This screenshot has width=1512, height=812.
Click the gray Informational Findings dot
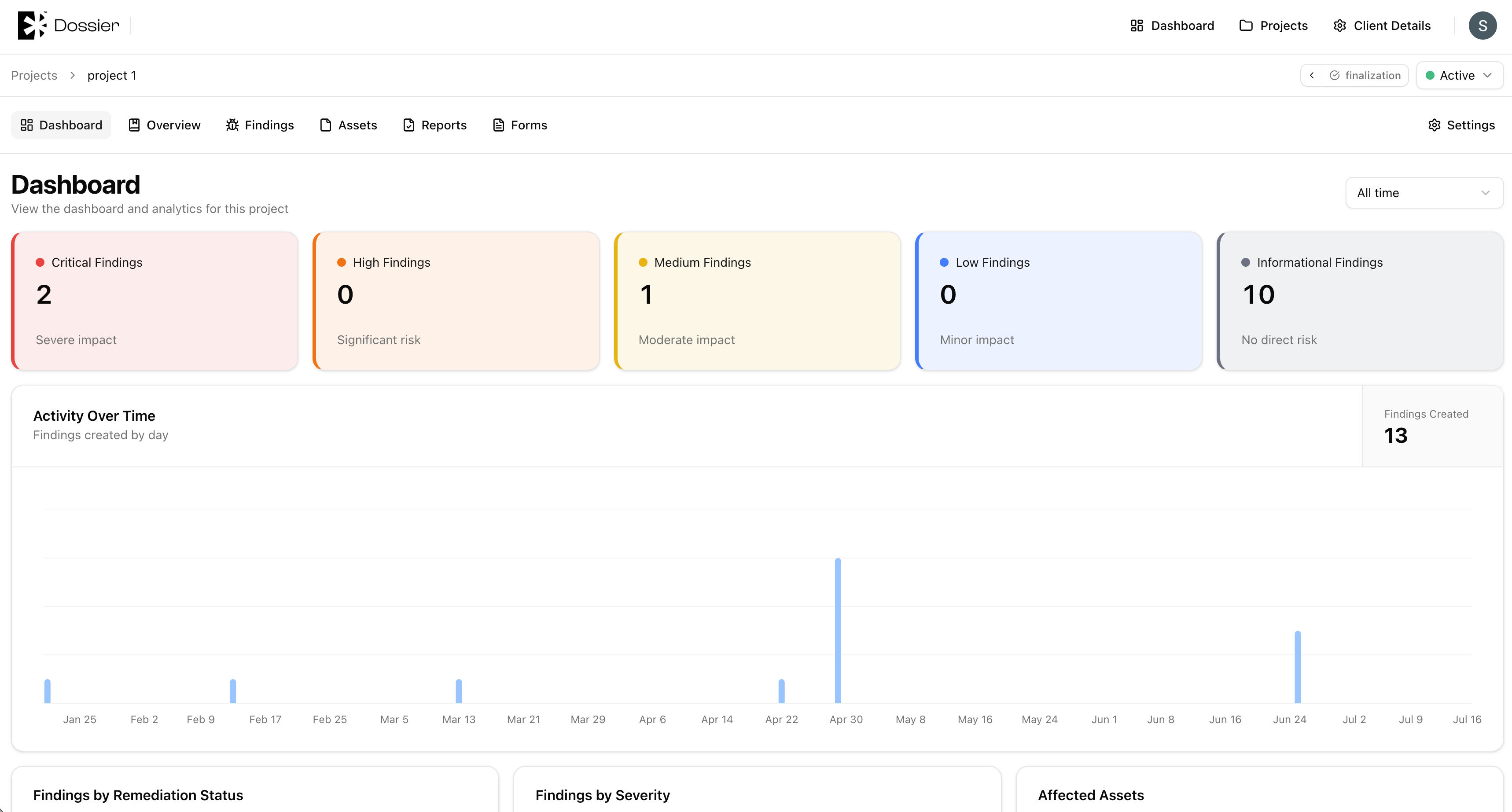pos(1246,262)
